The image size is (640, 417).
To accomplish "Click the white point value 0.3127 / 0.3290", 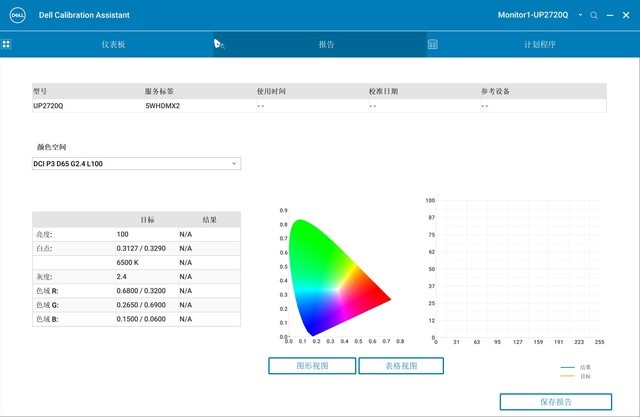I will click(x=141, y=248).
